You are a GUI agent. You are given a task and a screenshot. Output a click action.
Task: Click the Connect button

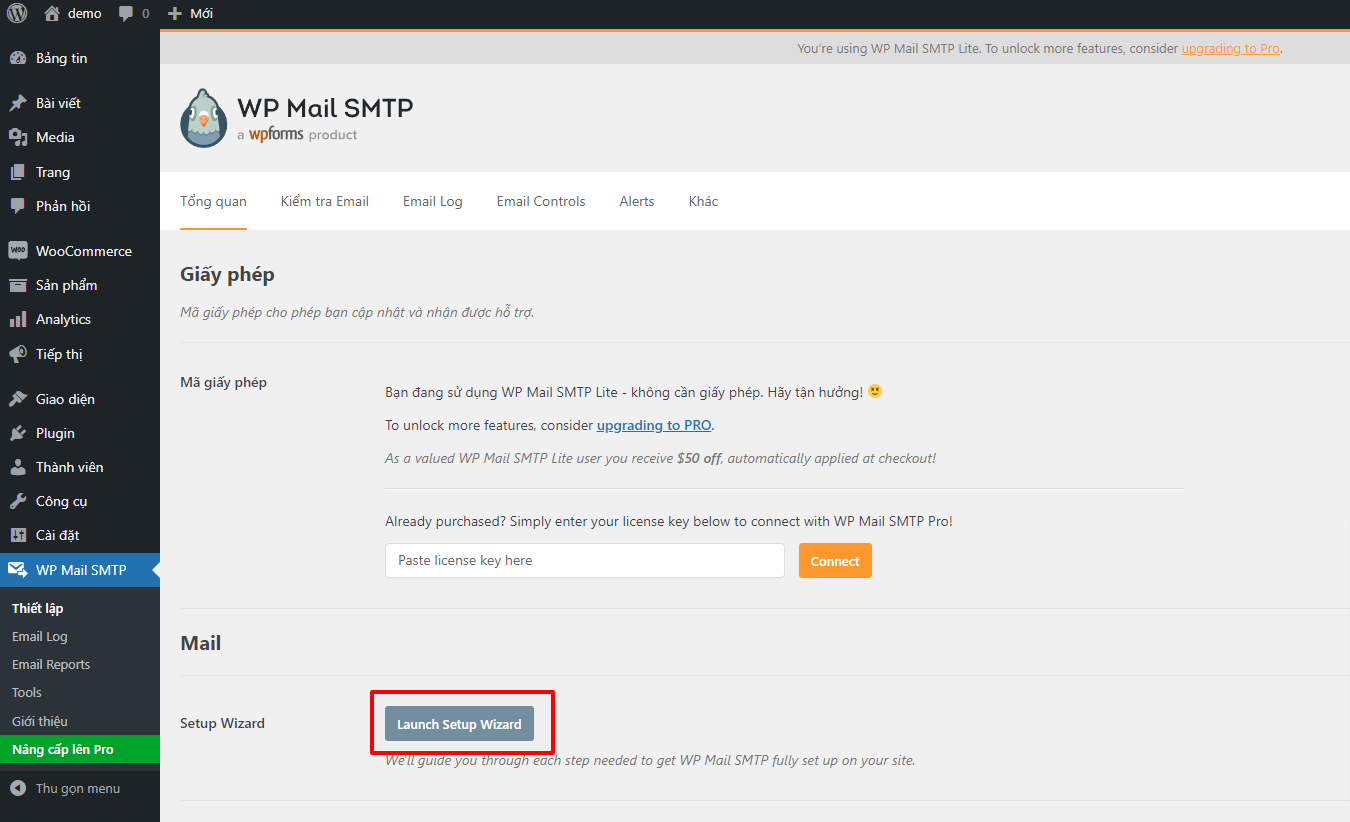(x=835, y=561)
